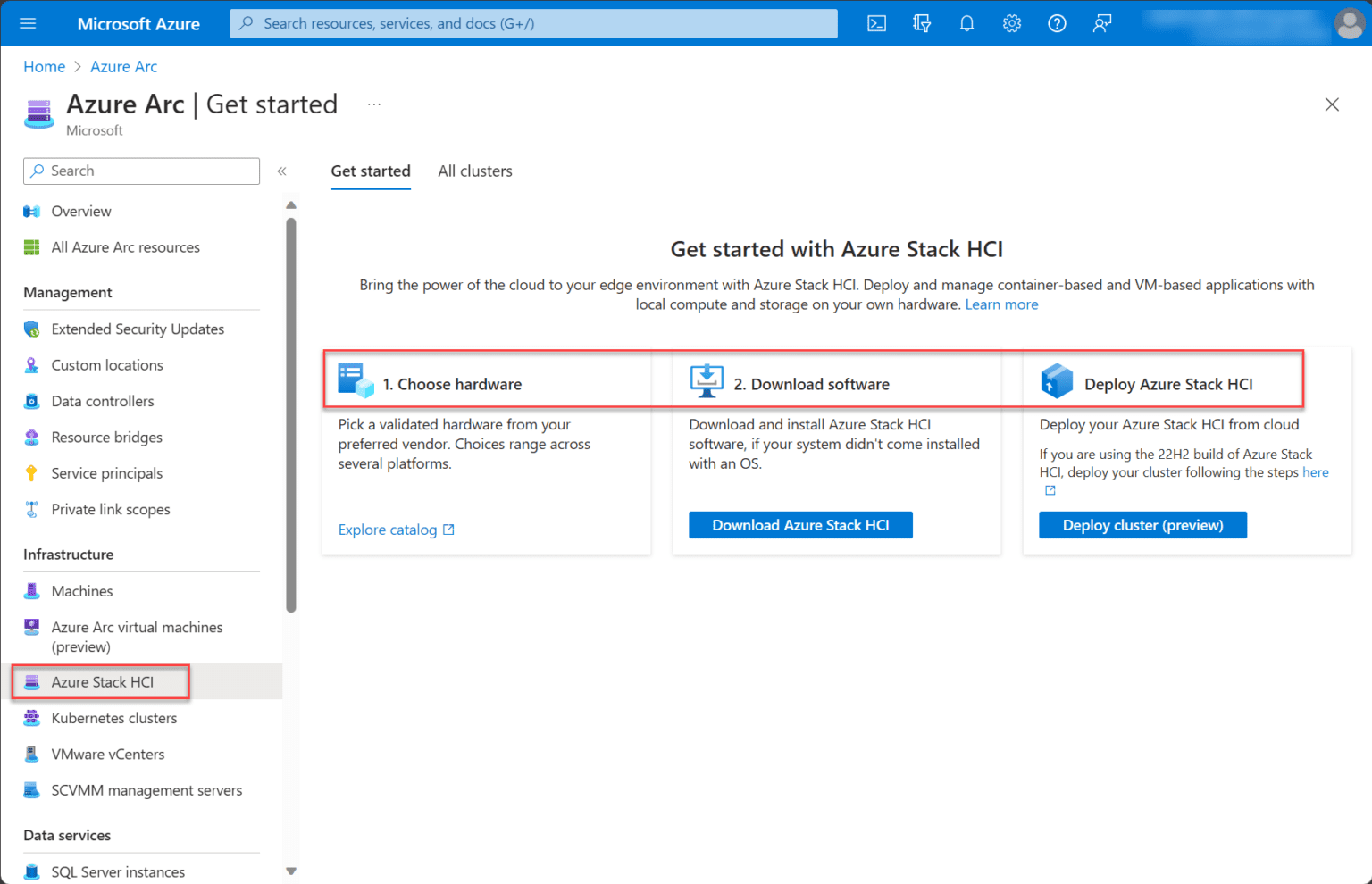Open the portal Settings gear
1372x884 pixels.
(1011, 23)
